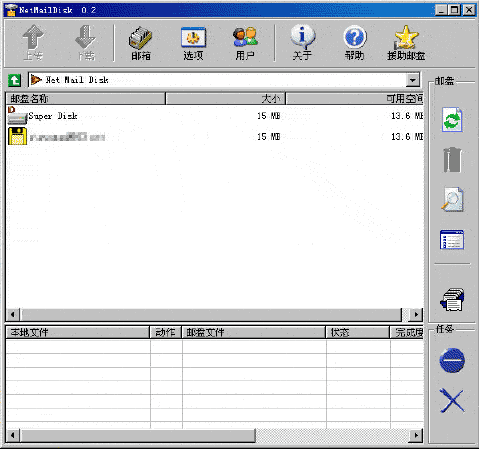
Task: Click the blue minus pause task icon
Action: pos(452,360)
